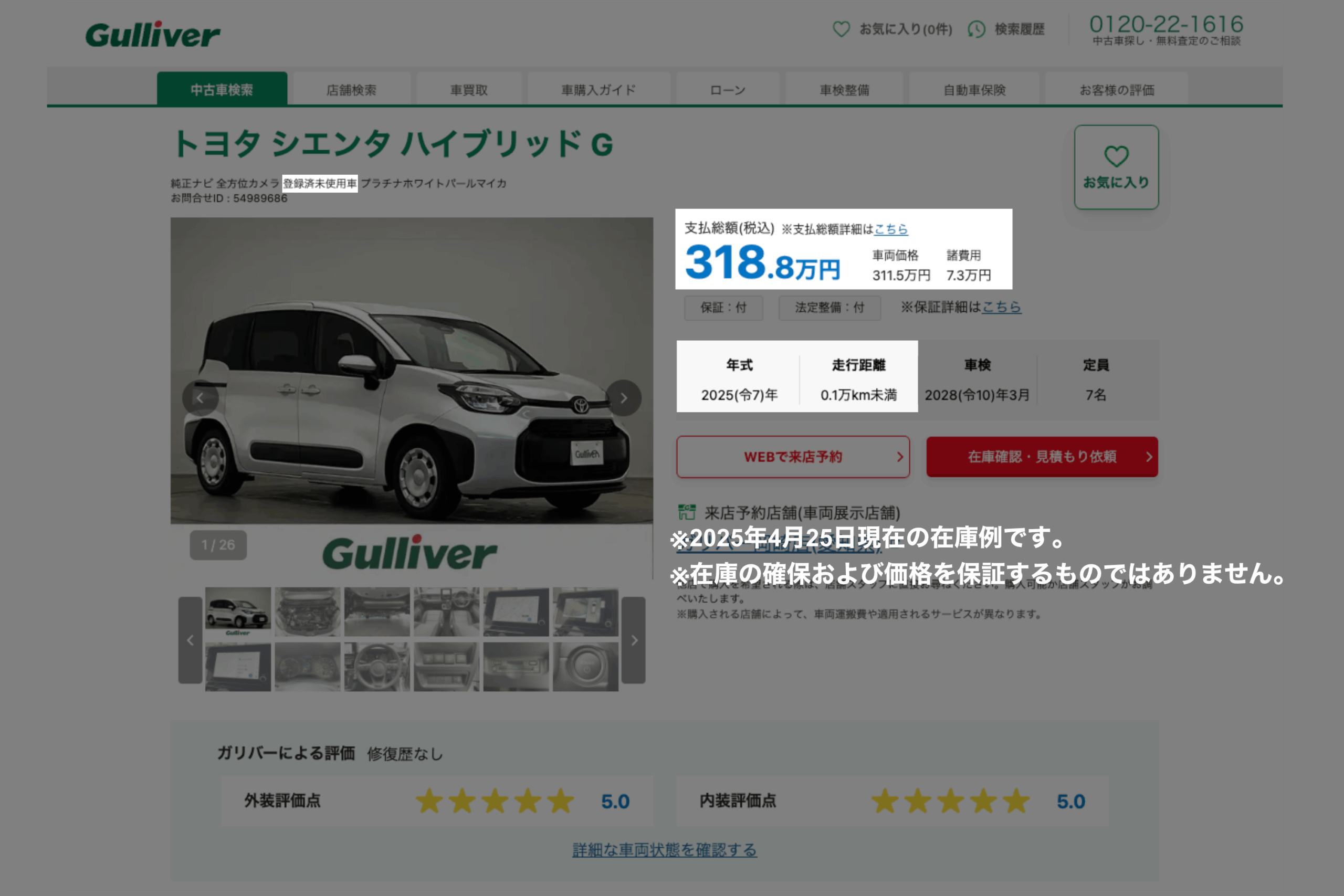Click the 在庫確認・見積もり依頼 button
This screenshot has width=1344, height=896.
[1042, 457]
